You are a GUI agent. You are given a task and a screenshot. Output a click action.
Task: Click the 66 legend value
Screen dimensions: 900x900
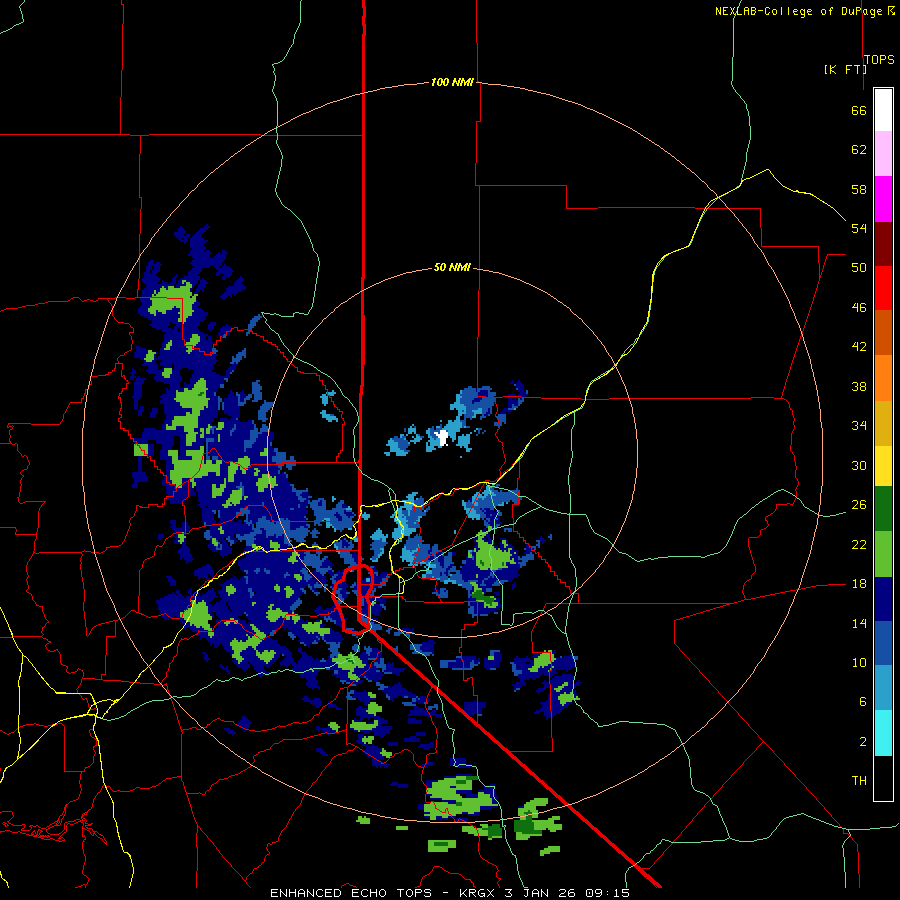[x=859, y=110]
